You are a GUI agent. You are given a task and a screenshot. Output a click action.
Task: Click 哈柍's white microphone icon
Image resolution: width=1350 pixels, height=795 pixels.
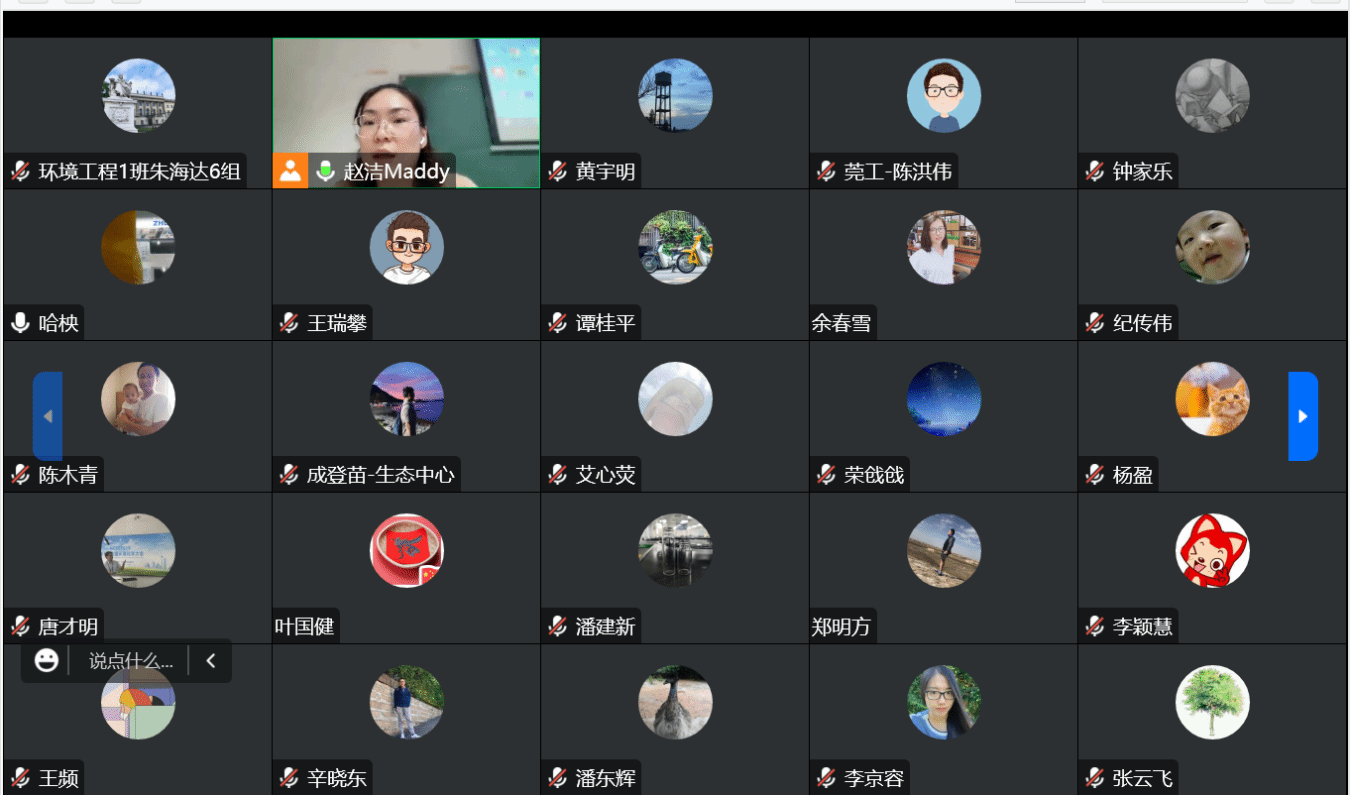pos(20,323)
